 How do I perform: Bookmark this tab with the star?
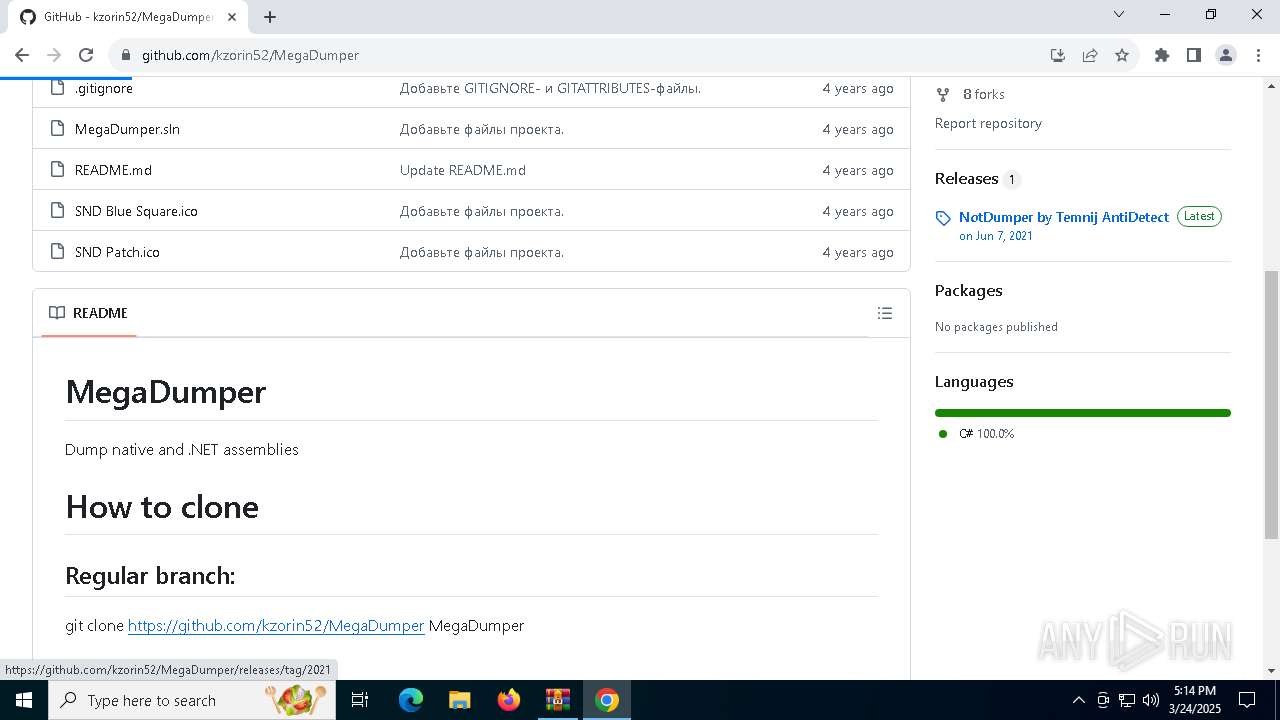tap(1122, 55)
